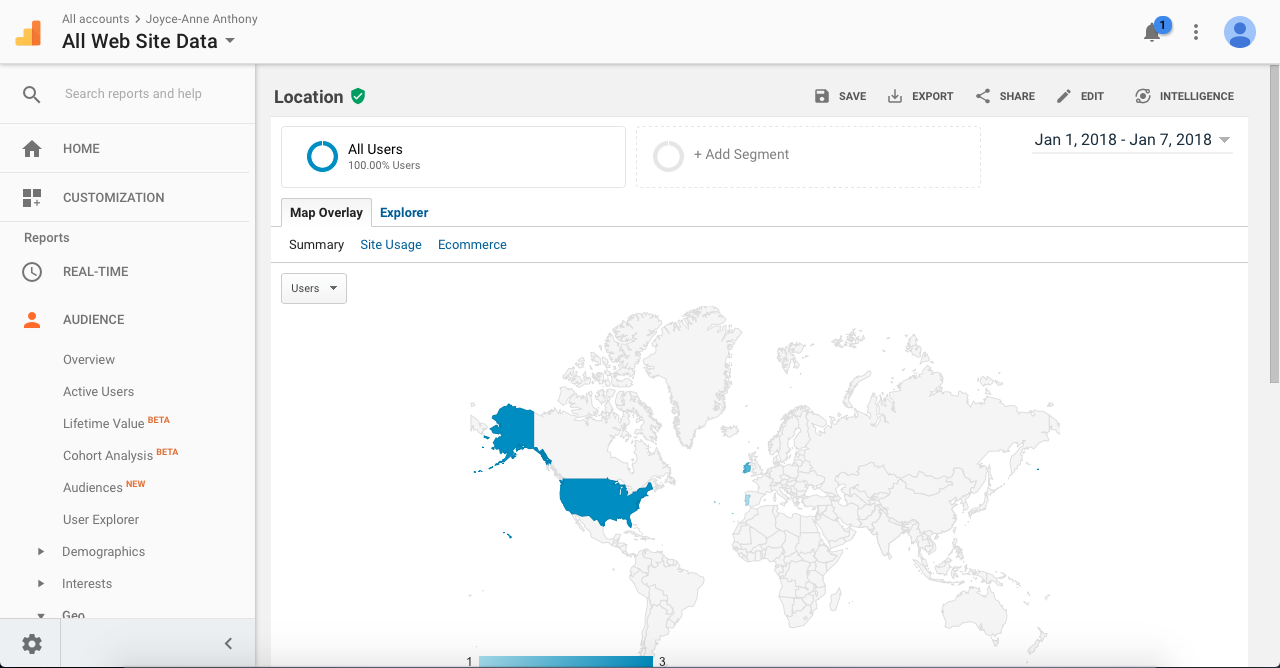Screen dimensions: 1280x668
Task: Click the All accounts breadcrumb
Action: click(x=95, y=19)
